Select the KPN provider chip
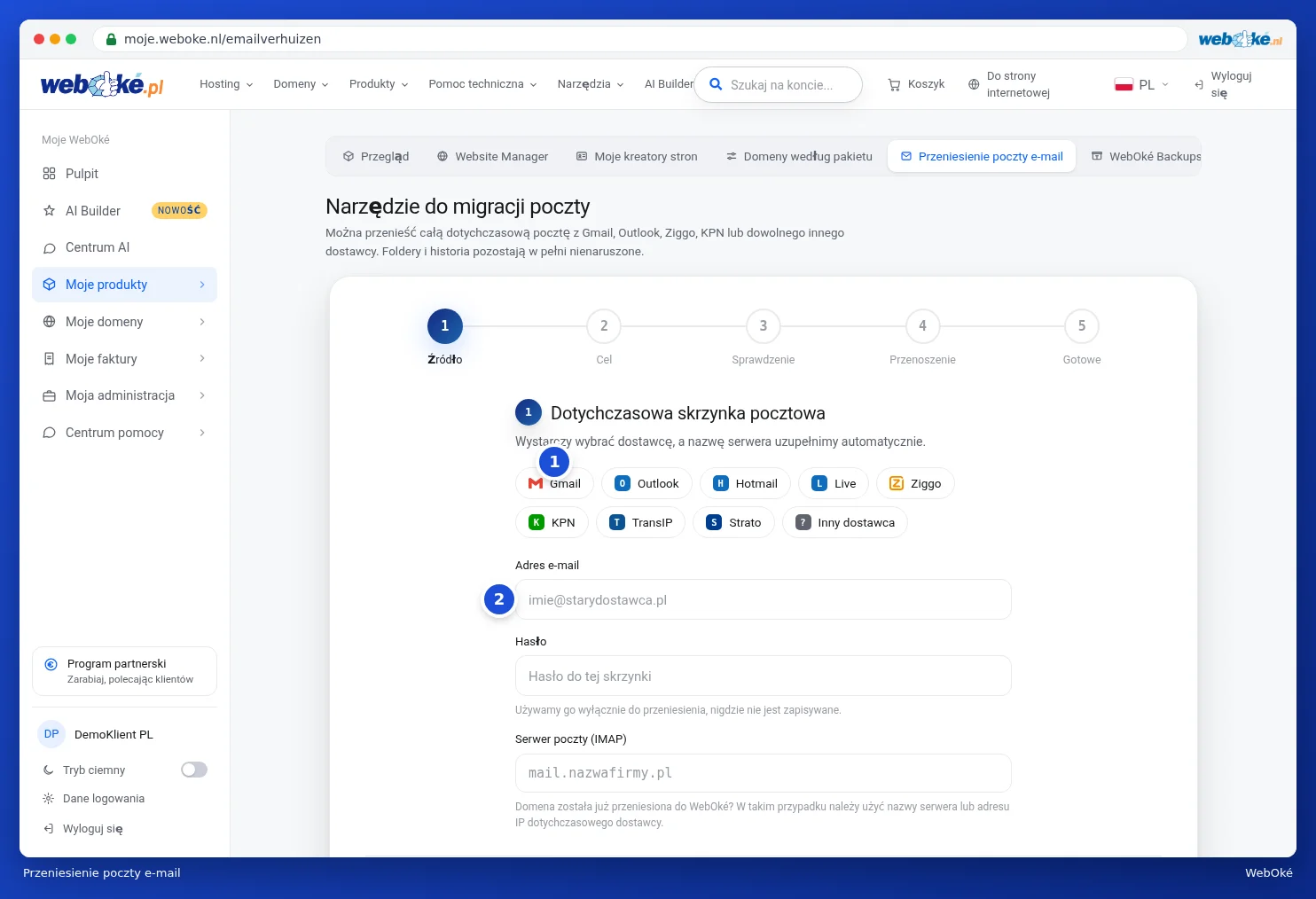1316x899 pixels. coord(552,522)
